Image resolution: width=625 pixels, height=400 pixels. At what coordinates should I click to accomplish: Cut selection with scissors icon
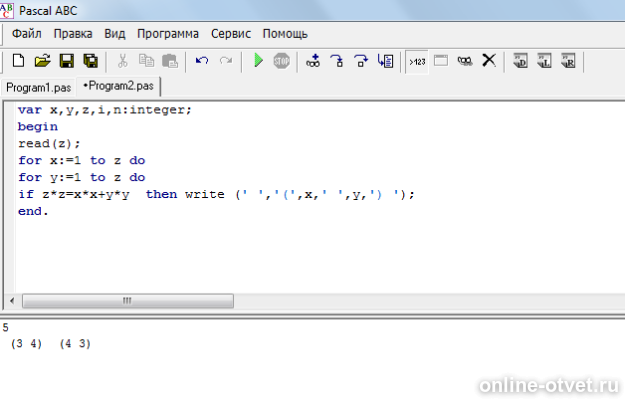(122, 61)
